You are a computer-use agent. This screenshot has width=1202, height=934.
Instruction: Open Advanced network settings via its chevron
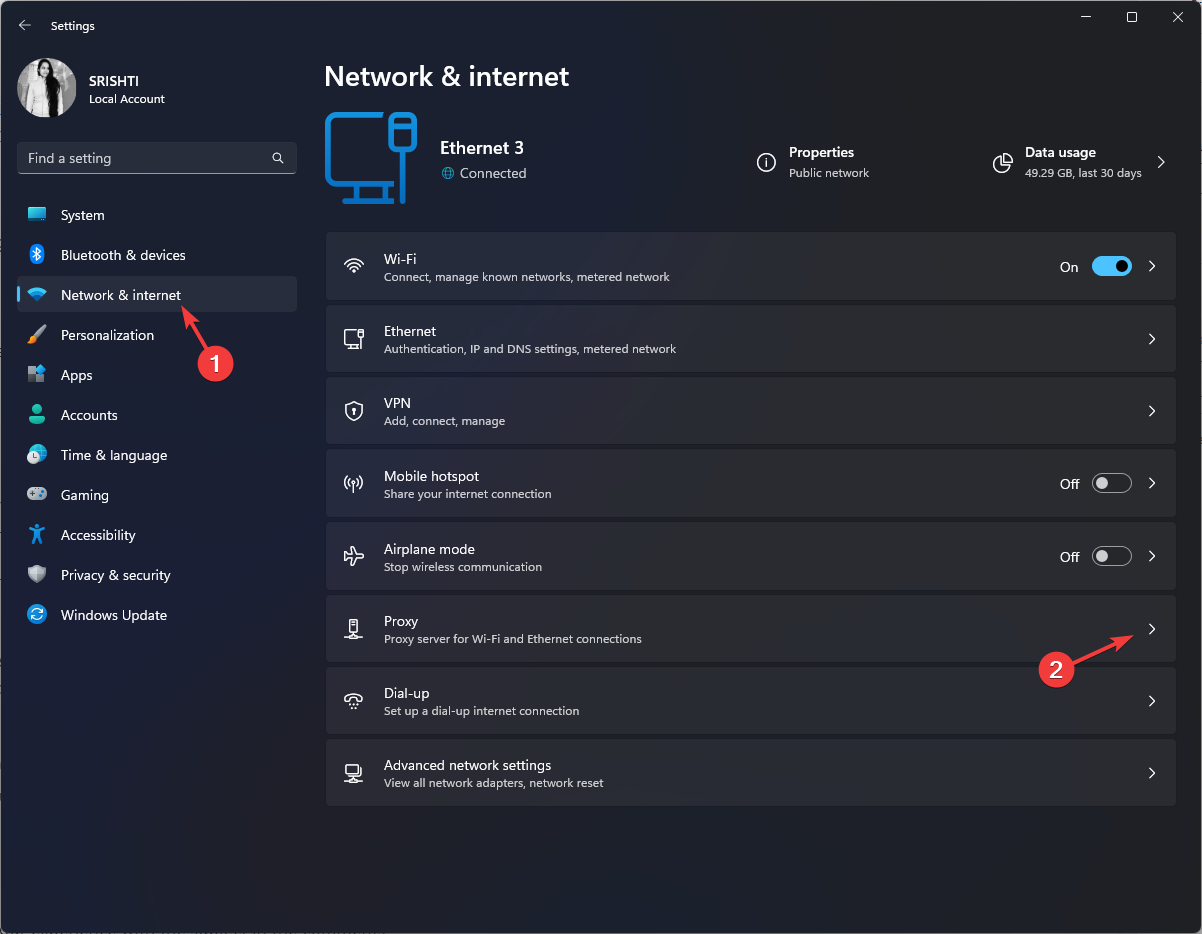[1151, 772]
